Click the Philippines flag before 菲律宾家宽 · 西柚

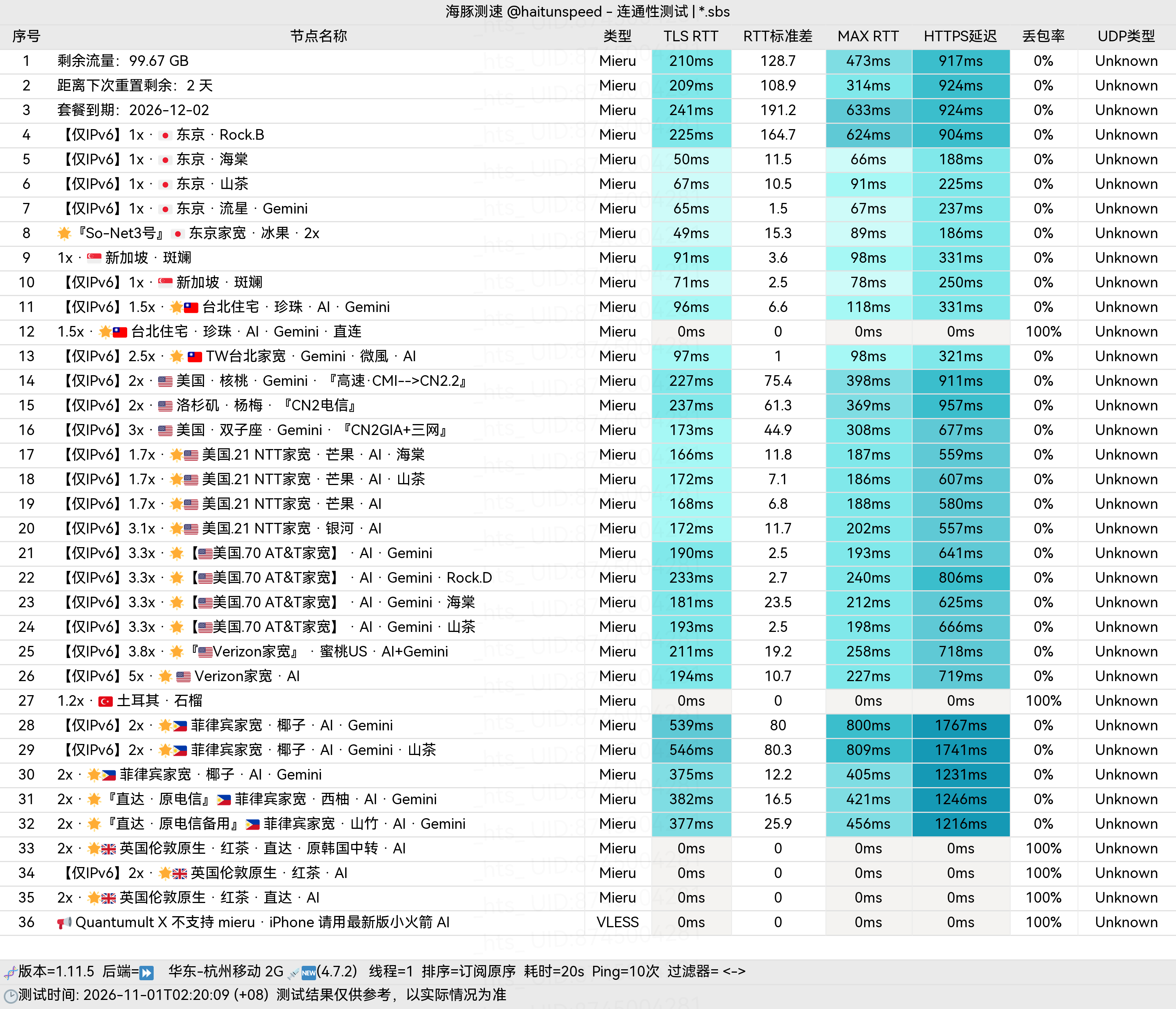[224, 800]
